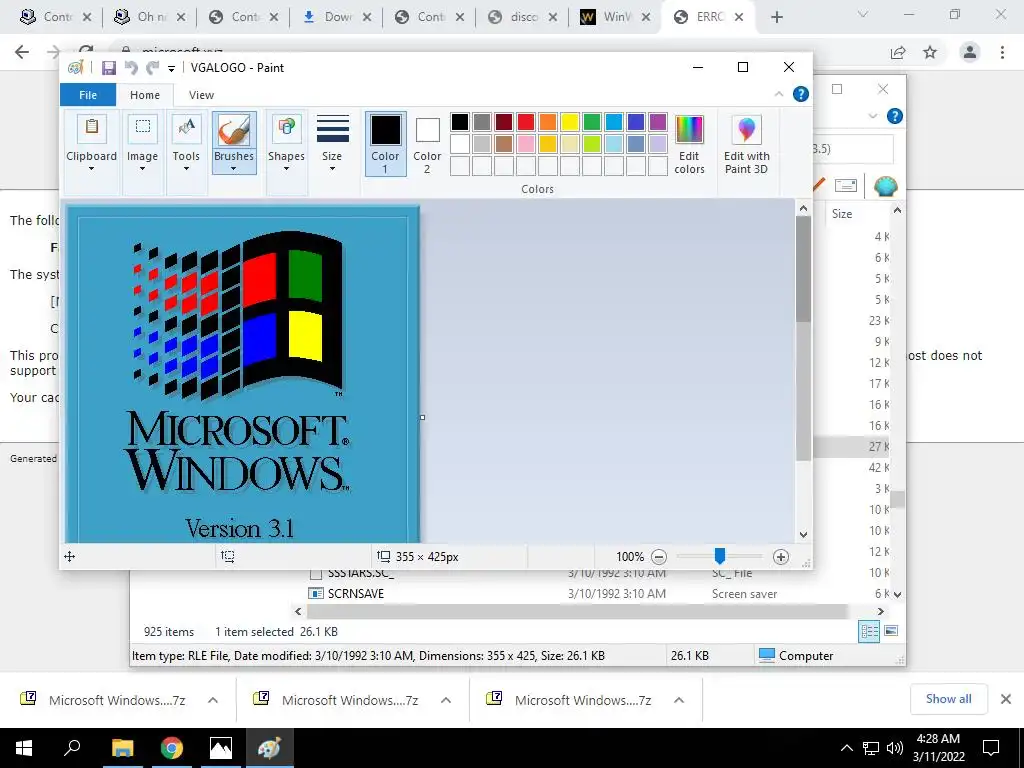Click the canvas right-edge resize handle
Viewport: 1024px width, 768px height.
click(x=423, y=417)
